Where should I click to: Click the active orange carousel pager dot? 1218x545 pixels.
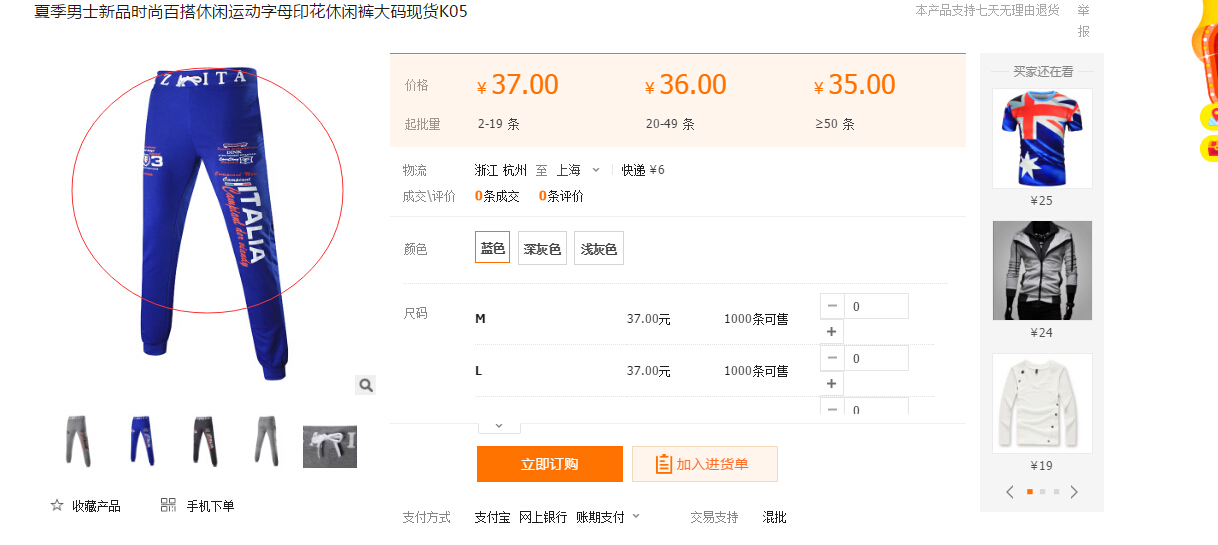click(x=1030, y=492)
